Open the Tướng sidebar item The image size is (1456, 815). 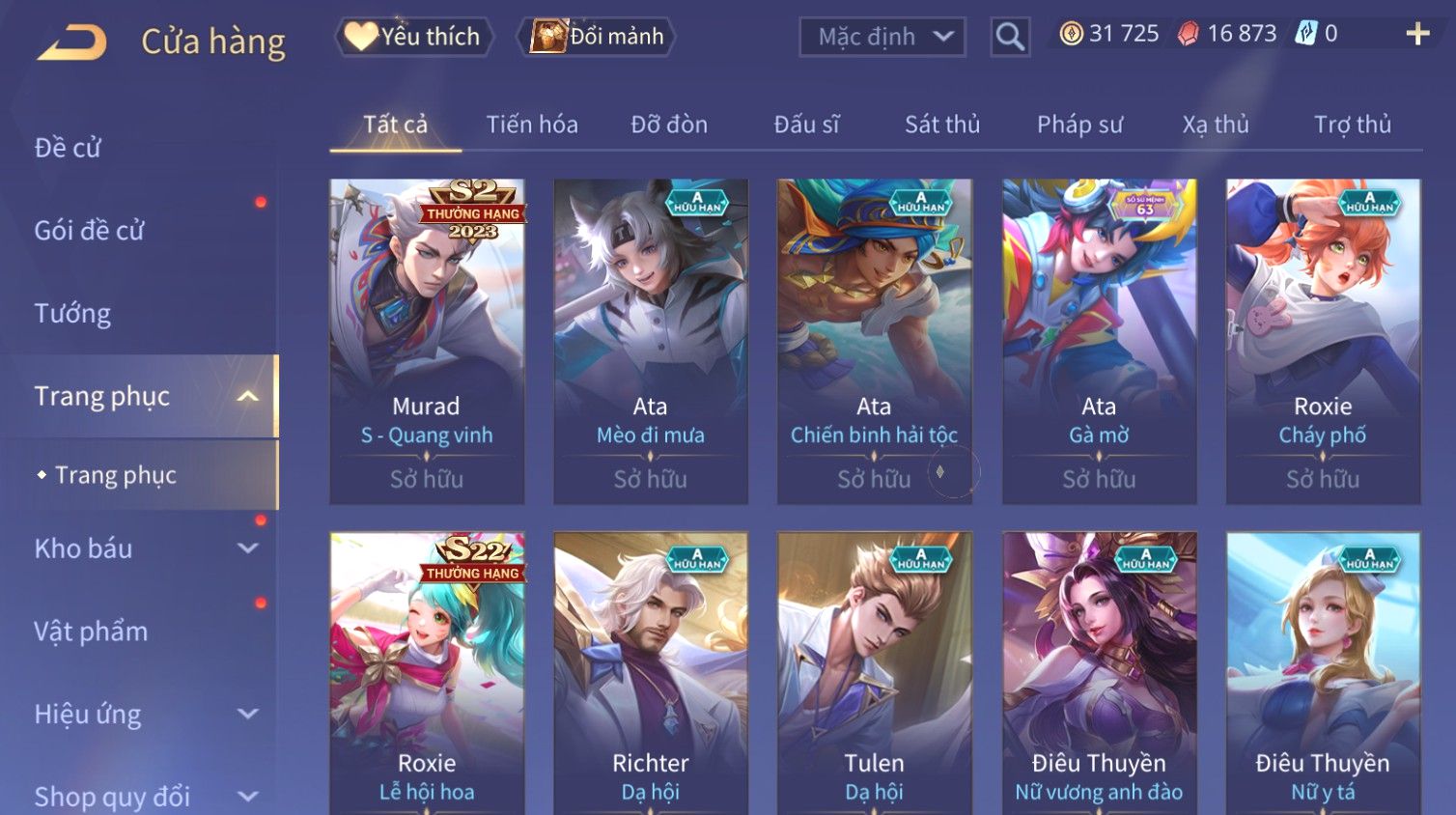pyautogui.click(x=72, y=314)
